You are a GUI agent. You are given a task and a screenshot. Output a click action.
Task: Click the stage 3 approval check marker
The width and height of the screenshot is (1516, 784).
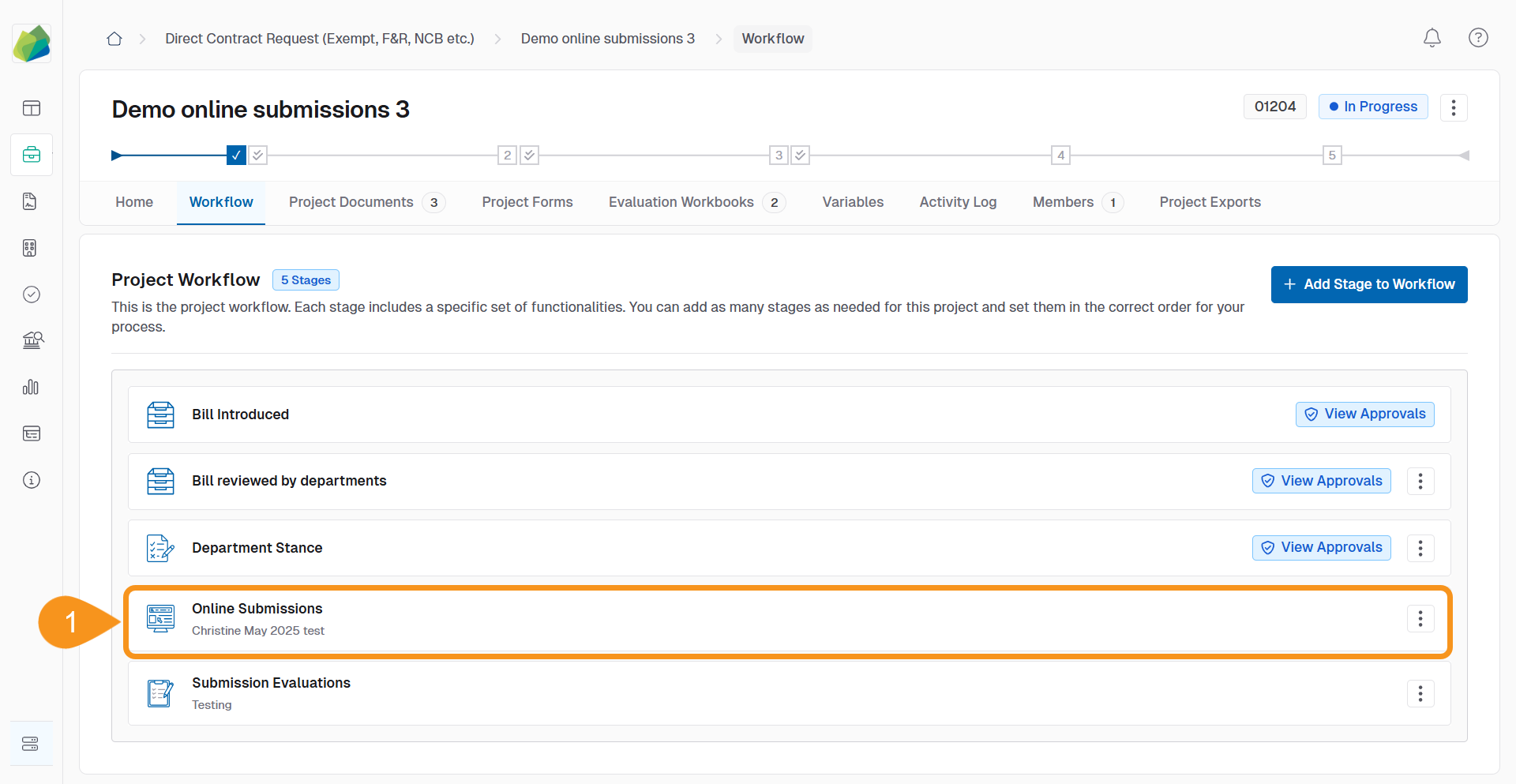pyautogui.click(x=801, y=156)
